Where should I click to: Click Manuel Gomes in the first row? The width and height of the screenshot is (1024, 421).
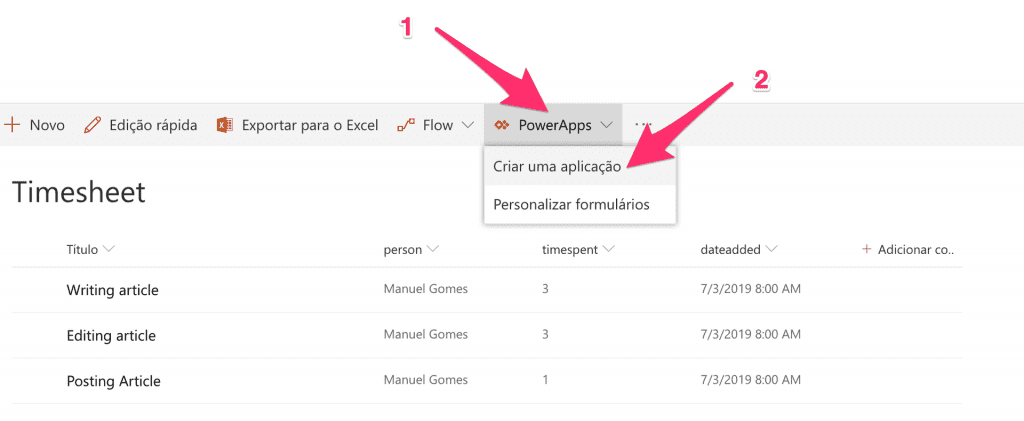[x=426, y=288]
